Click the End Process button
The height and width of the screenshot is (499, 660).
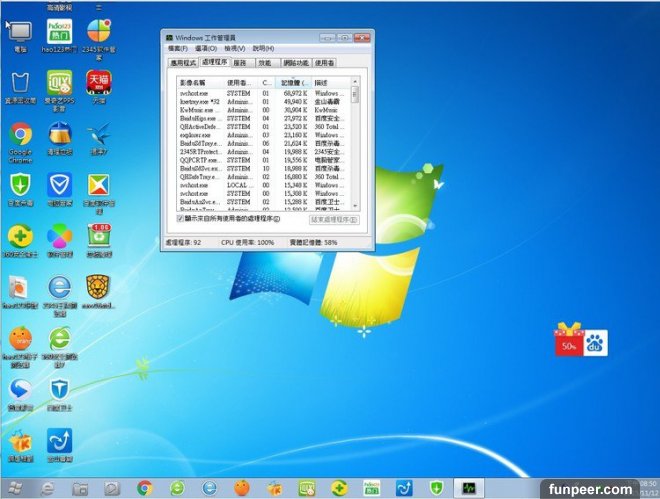334,218
